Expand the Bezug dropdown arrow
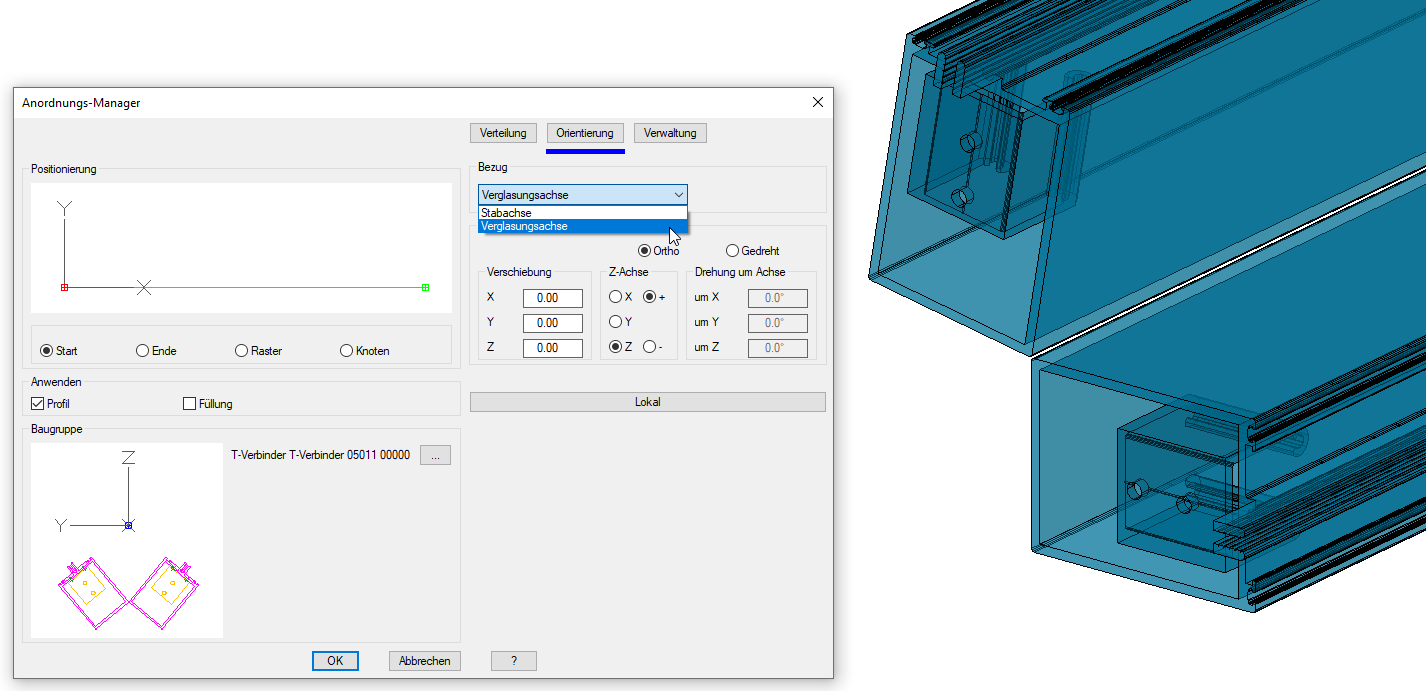The image size is (1426, 691). point(679,195)
